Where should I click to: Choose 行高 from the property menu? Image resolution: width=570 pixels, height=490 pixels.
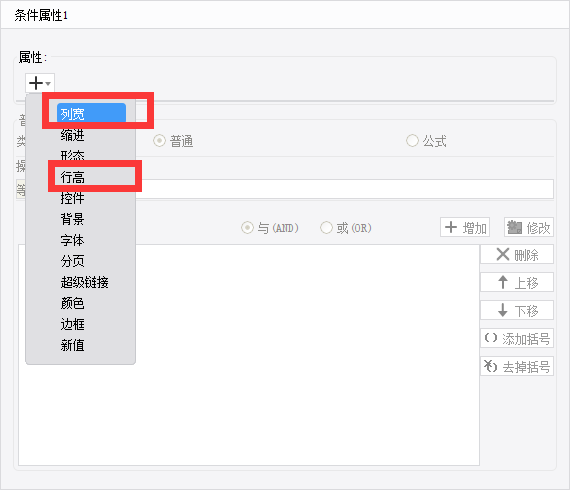[x=72, y=177]
